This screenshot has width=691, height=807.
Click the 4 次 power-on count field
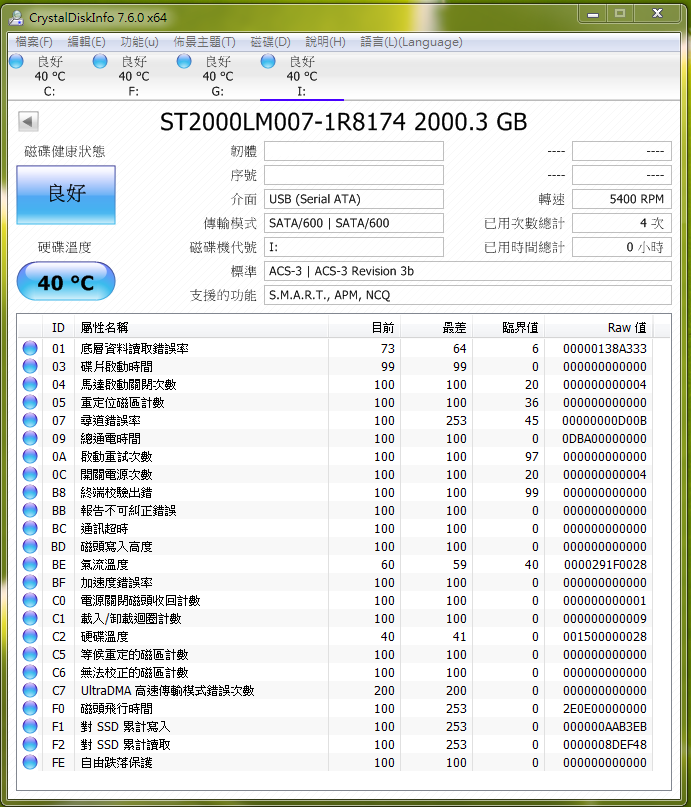click(622, 223)
